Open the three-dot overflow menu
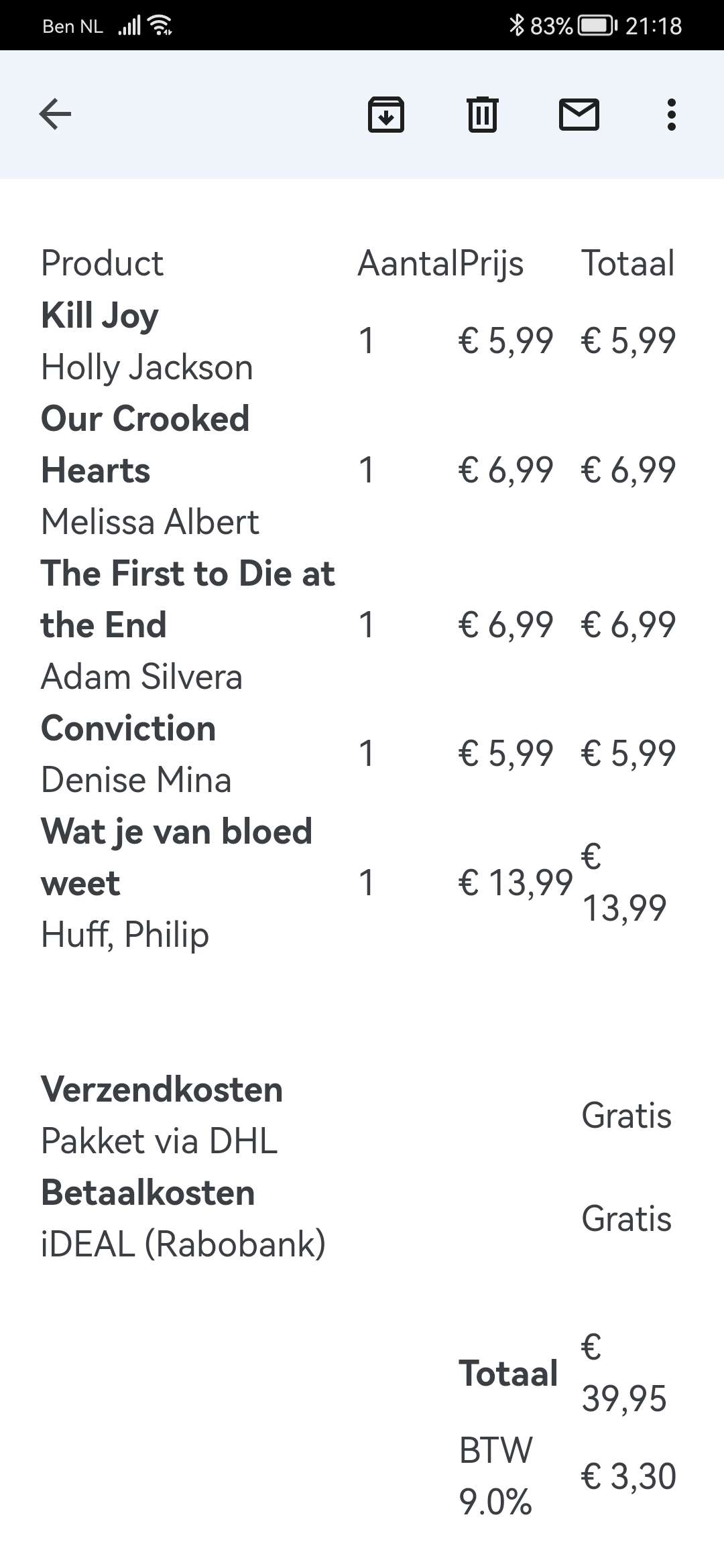This screenshot has width=724, height=1568. [671, 114]
